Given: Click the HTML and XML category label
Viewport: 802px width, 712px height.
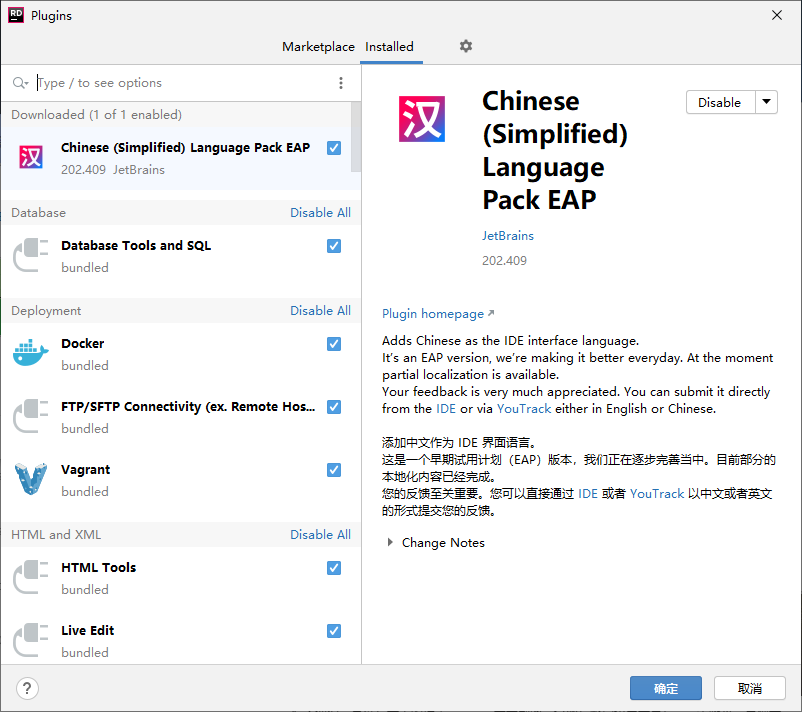Looking at the screenshot, I should (56, 535).
